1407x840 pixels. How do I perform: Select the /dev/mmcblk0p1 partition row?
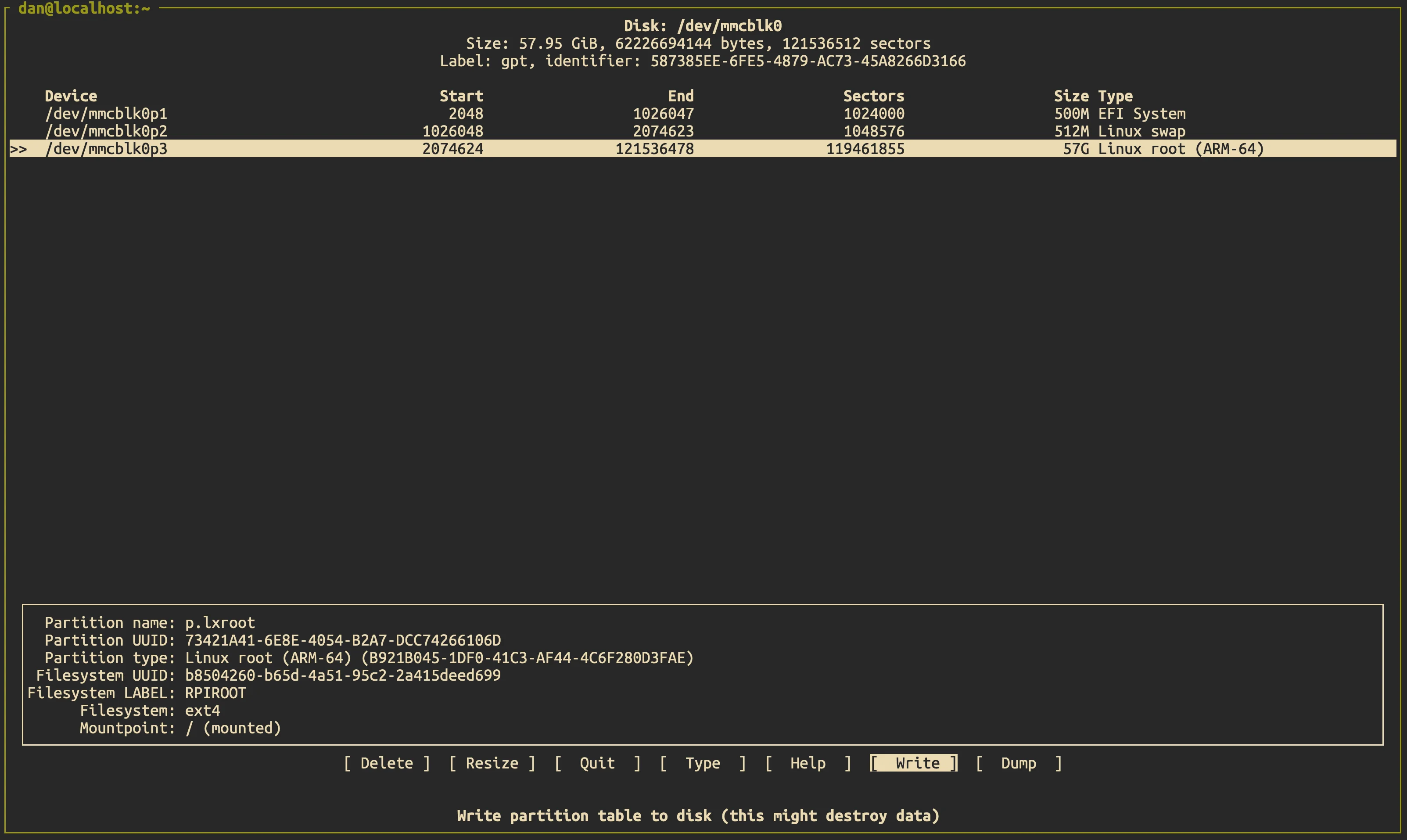click(106, 114)
